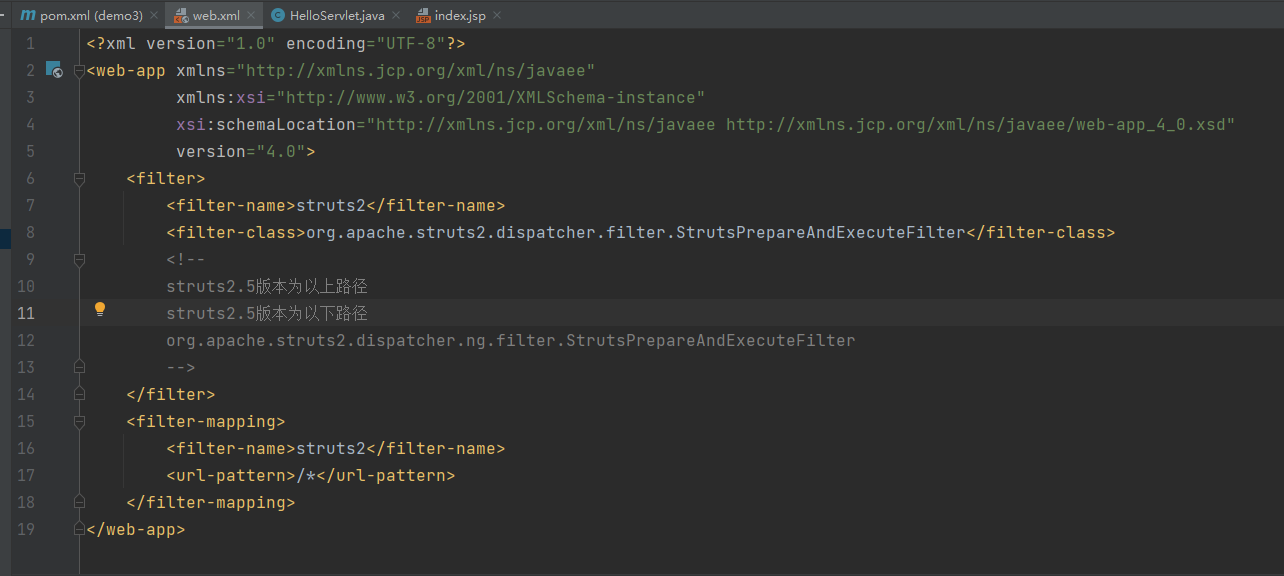This screenshot has width=1284, height=576.
Task: Click the Java class icon on HelloServlet tab
Action: (x=278, y=16)
